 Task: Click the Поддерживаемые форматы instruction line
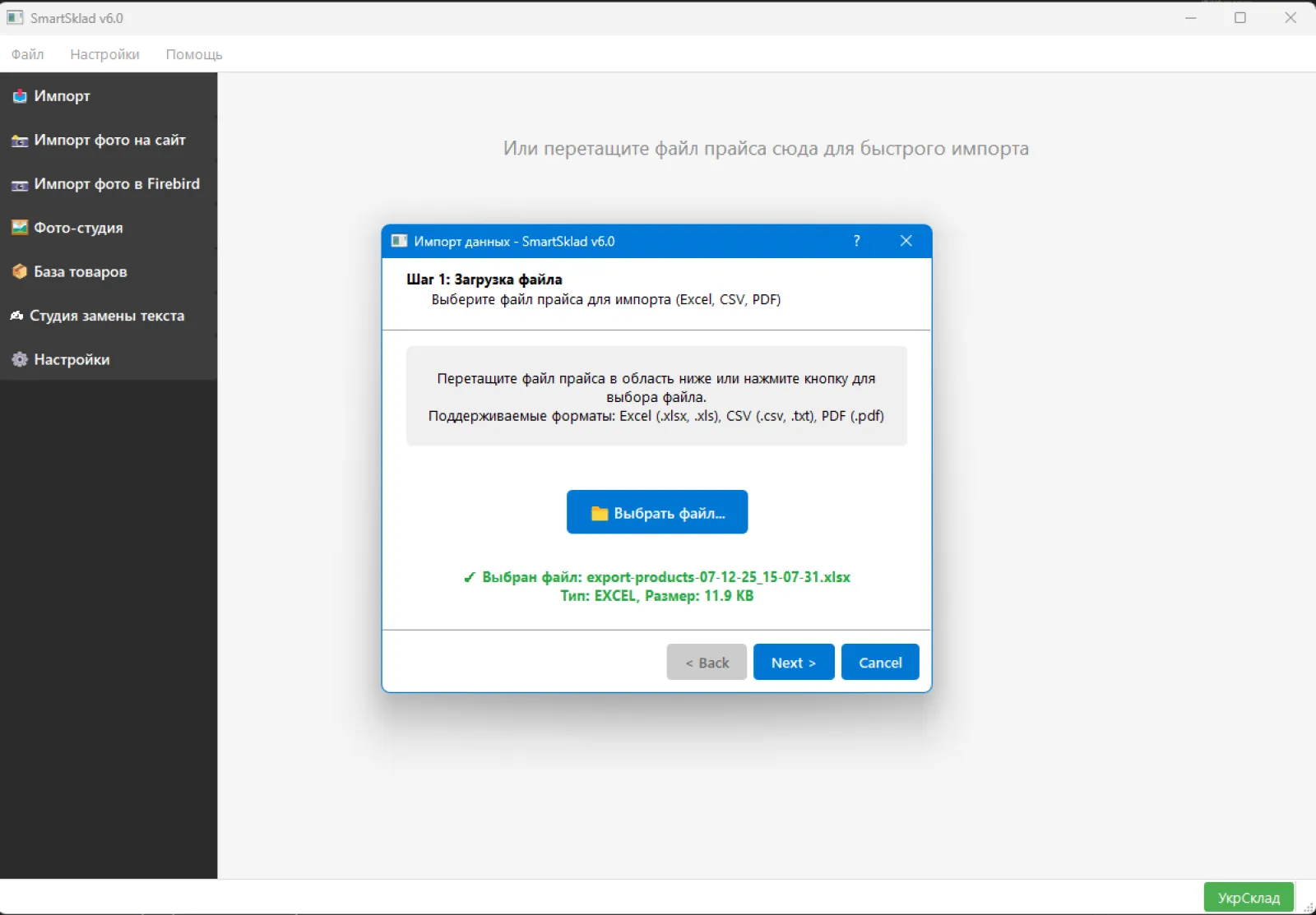(x=656, y=416)
